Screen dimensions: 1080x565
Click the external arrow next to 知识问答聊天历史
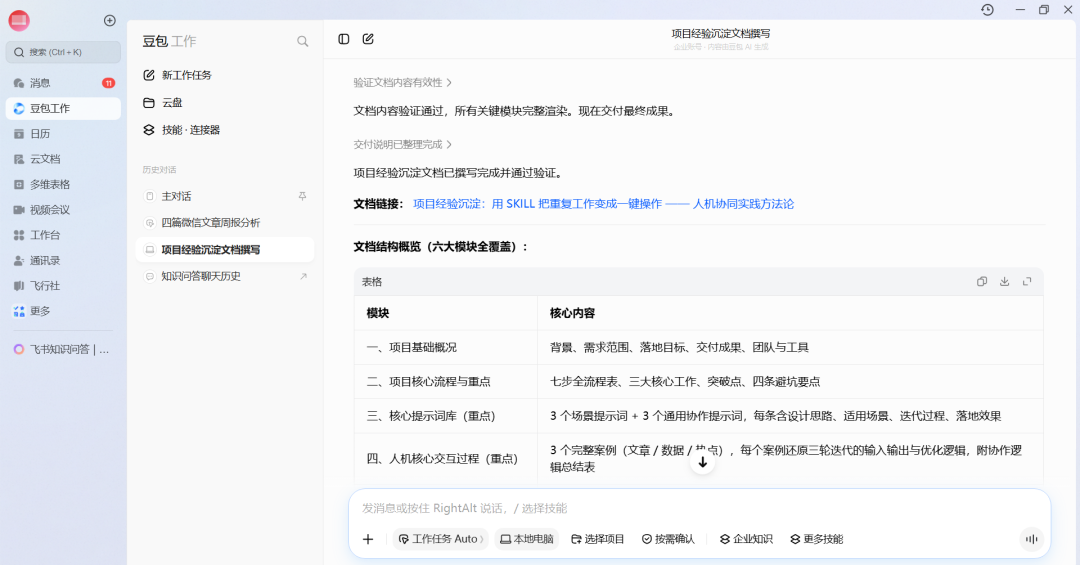pyautogui.click(x=303, y=276)
